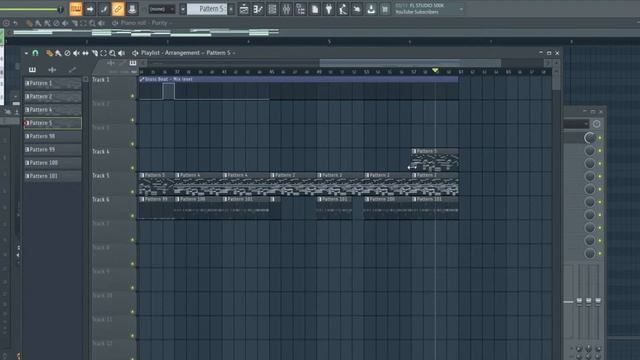Adjust the first mixer fader handle
Image resolution: width=640 pixels, height=360 pixels.
tap(579, 301)
